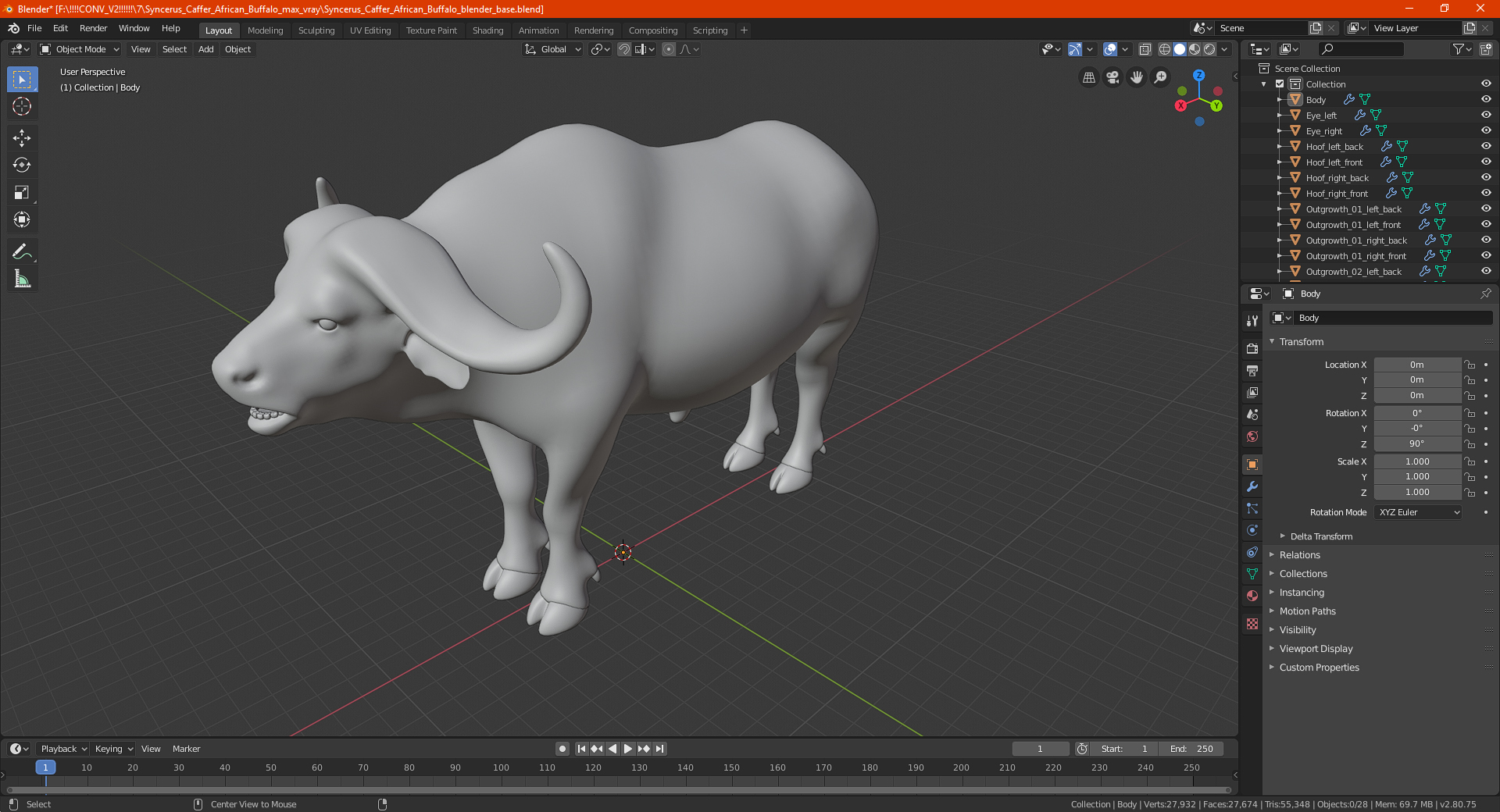Open the Particles properties tab
This screenshot has height=812, width=1500.
pyautogui.click(x=1252, y=508)
